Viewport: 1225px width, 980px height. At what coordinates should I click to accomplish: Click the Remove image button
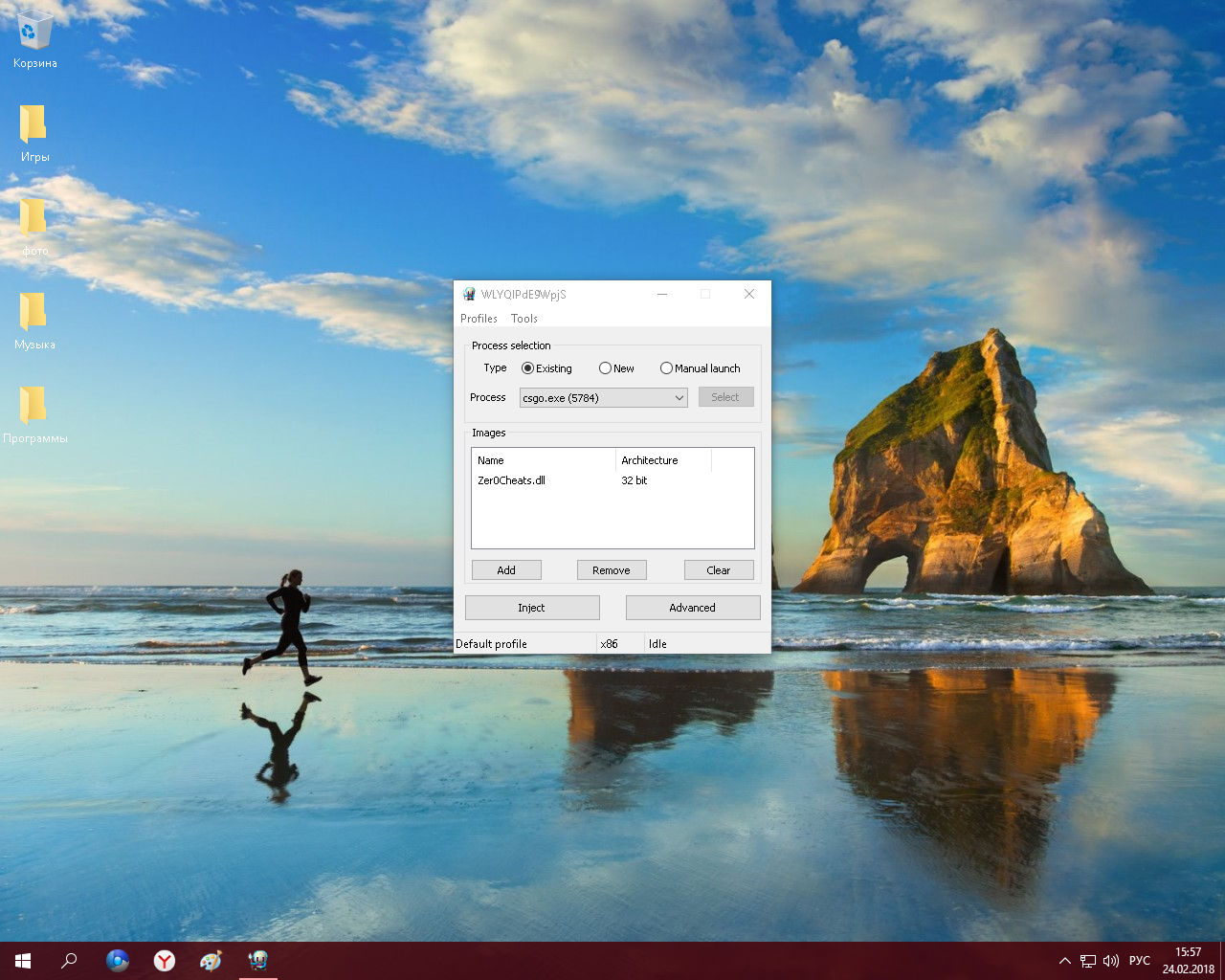[611, 570]
